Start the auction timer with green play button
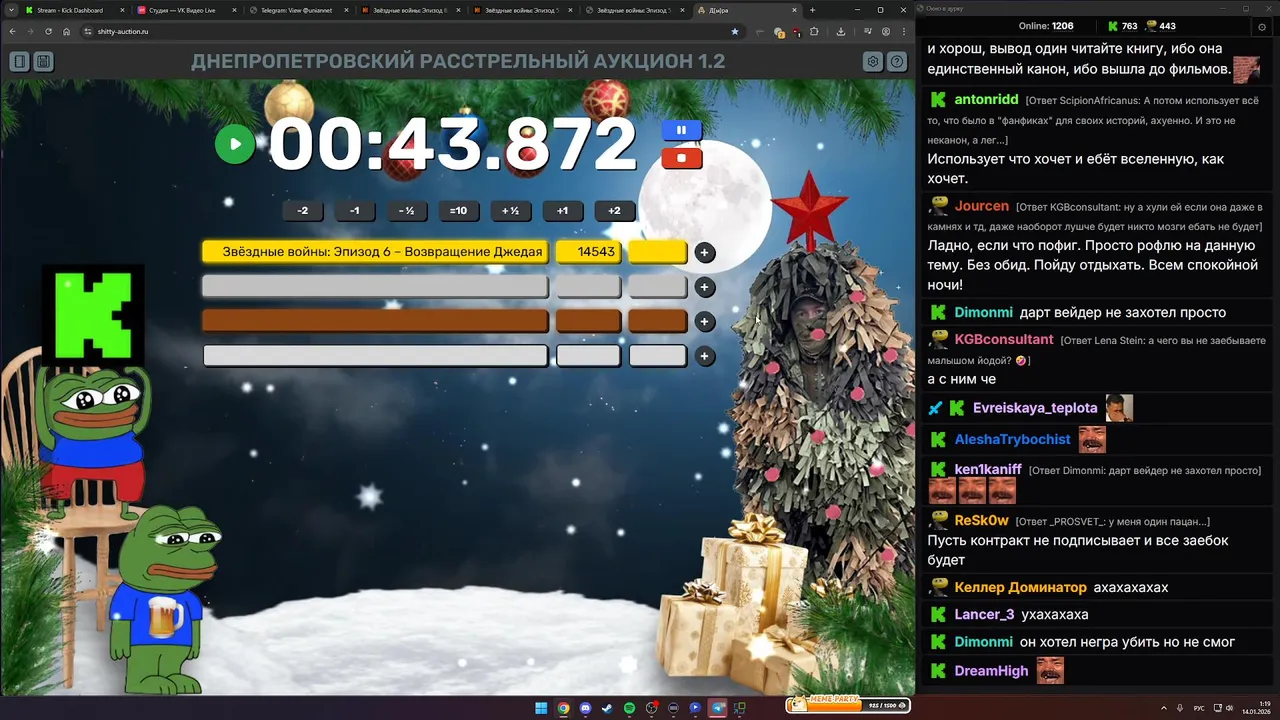 click(x=235, y=144)
